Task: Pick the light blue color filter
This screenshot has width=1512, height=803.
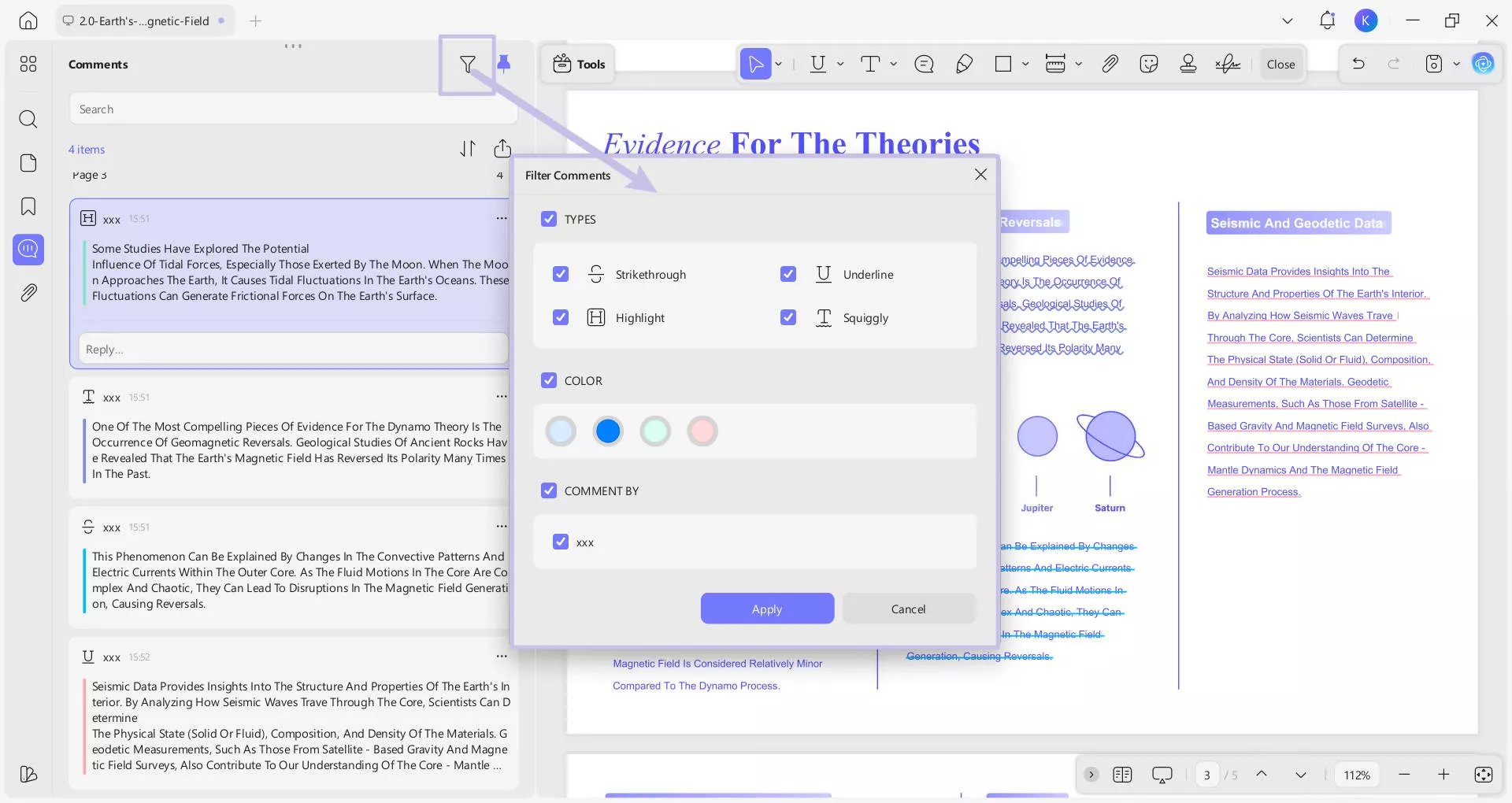Action: [561, 431]
